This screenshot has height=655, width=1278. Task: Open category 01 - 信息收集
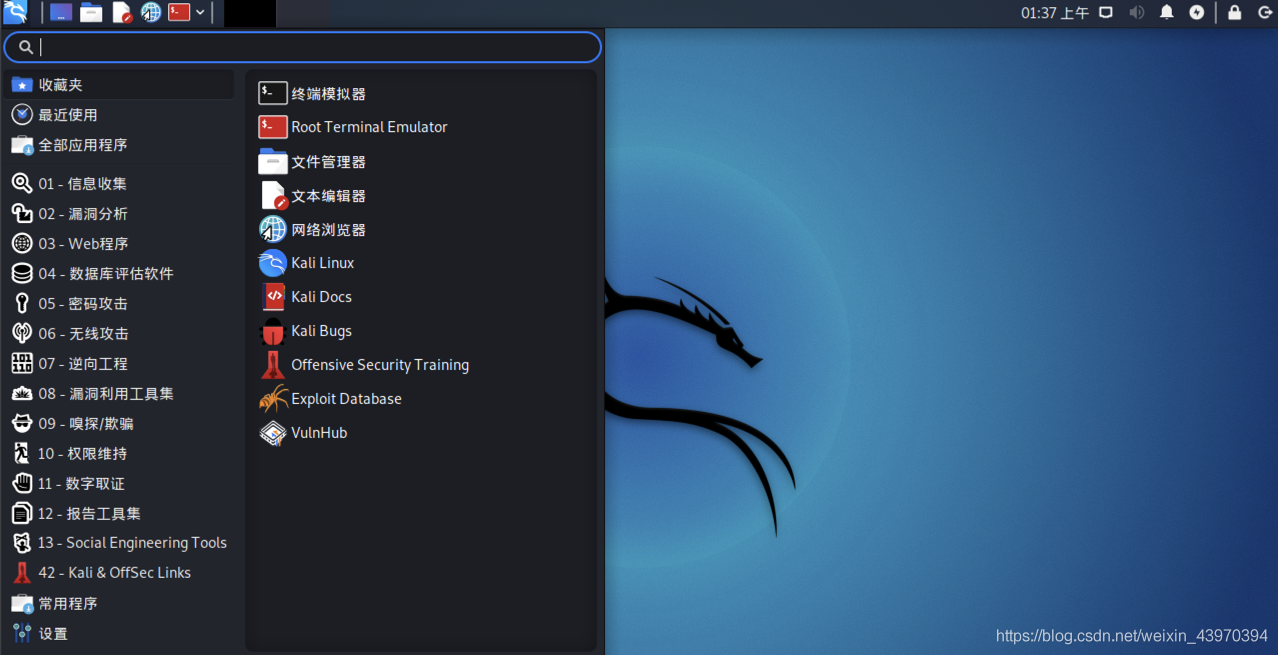[x=121, y=184]
